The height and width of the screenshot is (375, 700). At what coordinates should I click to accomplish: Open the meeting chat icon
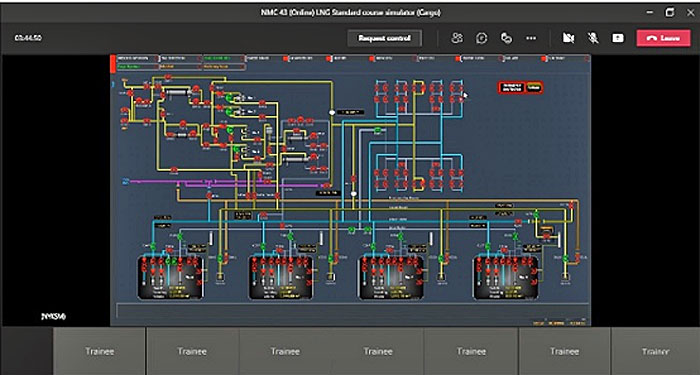coord(482,38)
